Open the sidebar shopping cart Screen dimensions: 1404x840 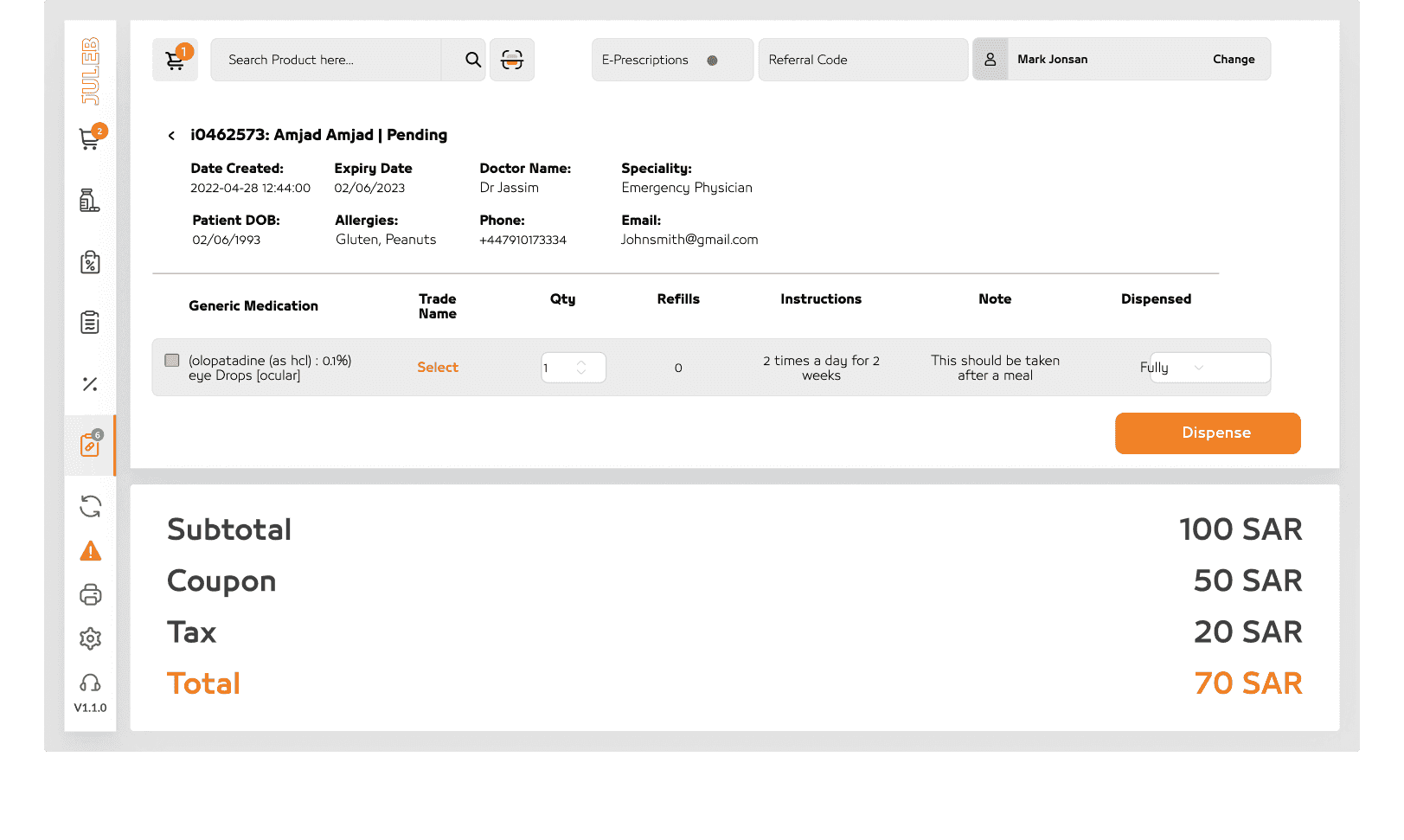(90, 139)
